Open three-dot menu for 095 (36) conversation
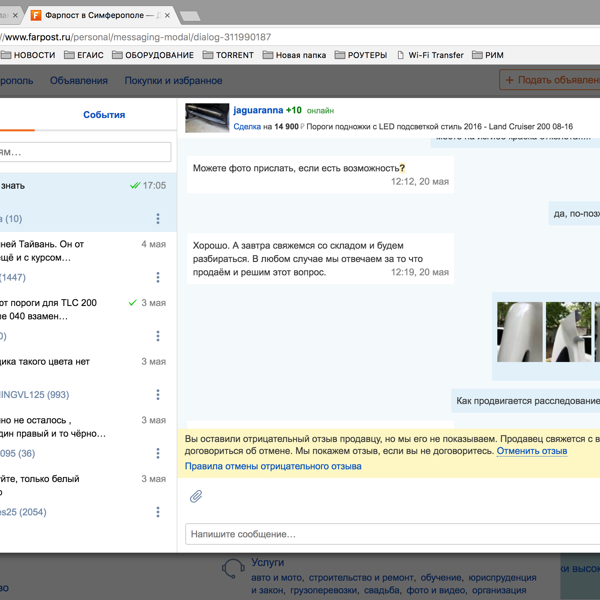This screenshot has height=600, width=600. [158, 453]
